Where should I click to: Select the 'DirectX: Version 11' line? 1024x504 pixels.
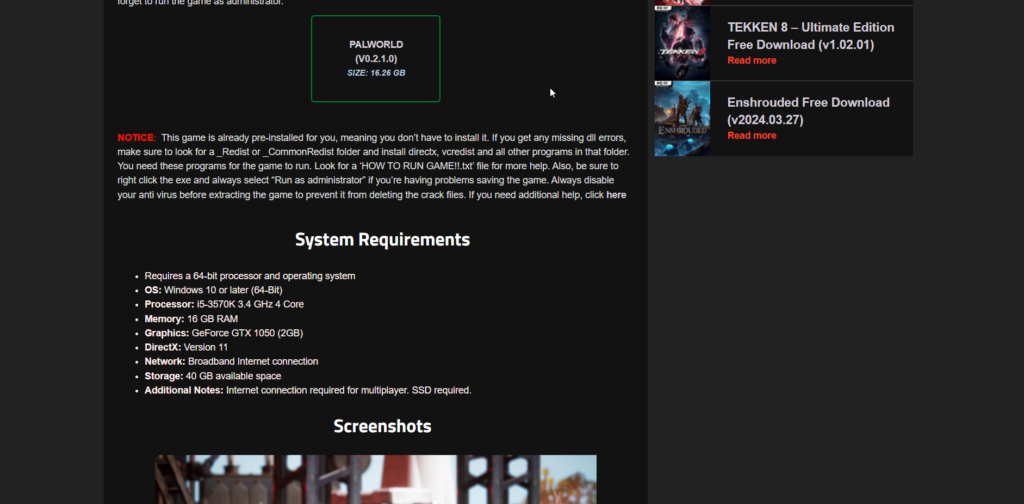pos(186,347)
